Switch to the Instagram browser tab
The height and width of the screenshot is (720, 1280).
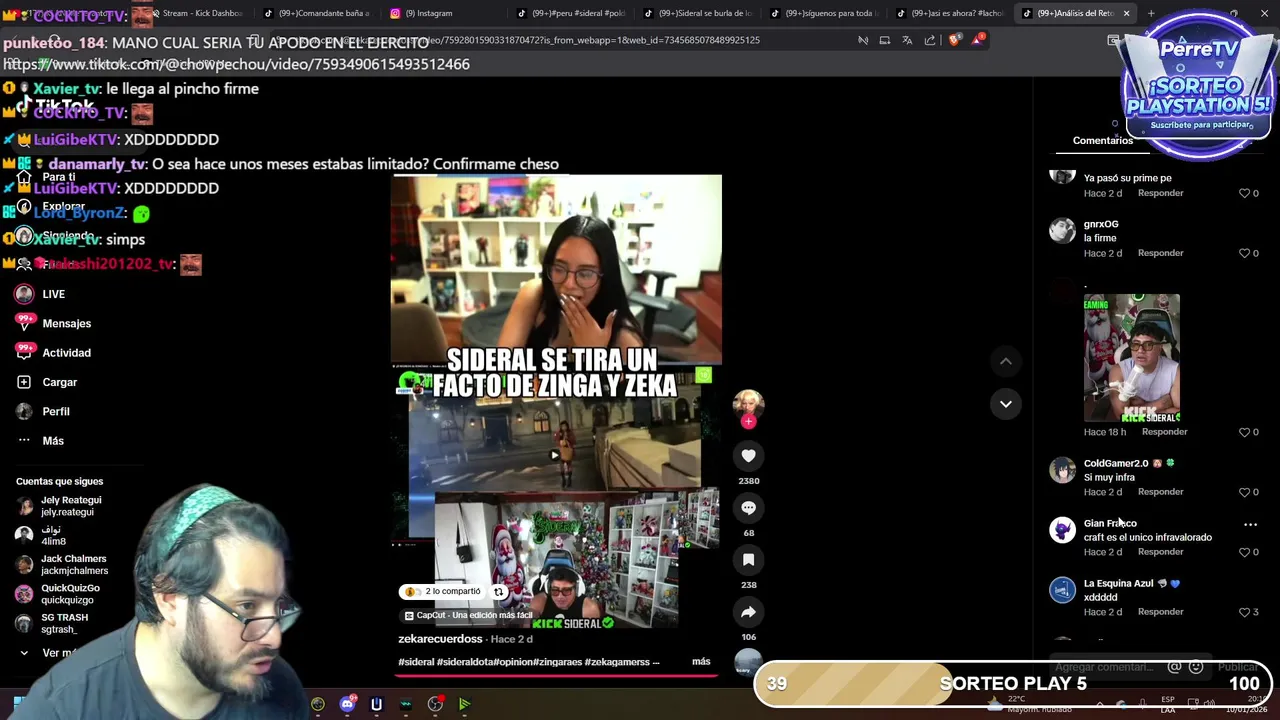pyautogui.click(x=440, y=13)
